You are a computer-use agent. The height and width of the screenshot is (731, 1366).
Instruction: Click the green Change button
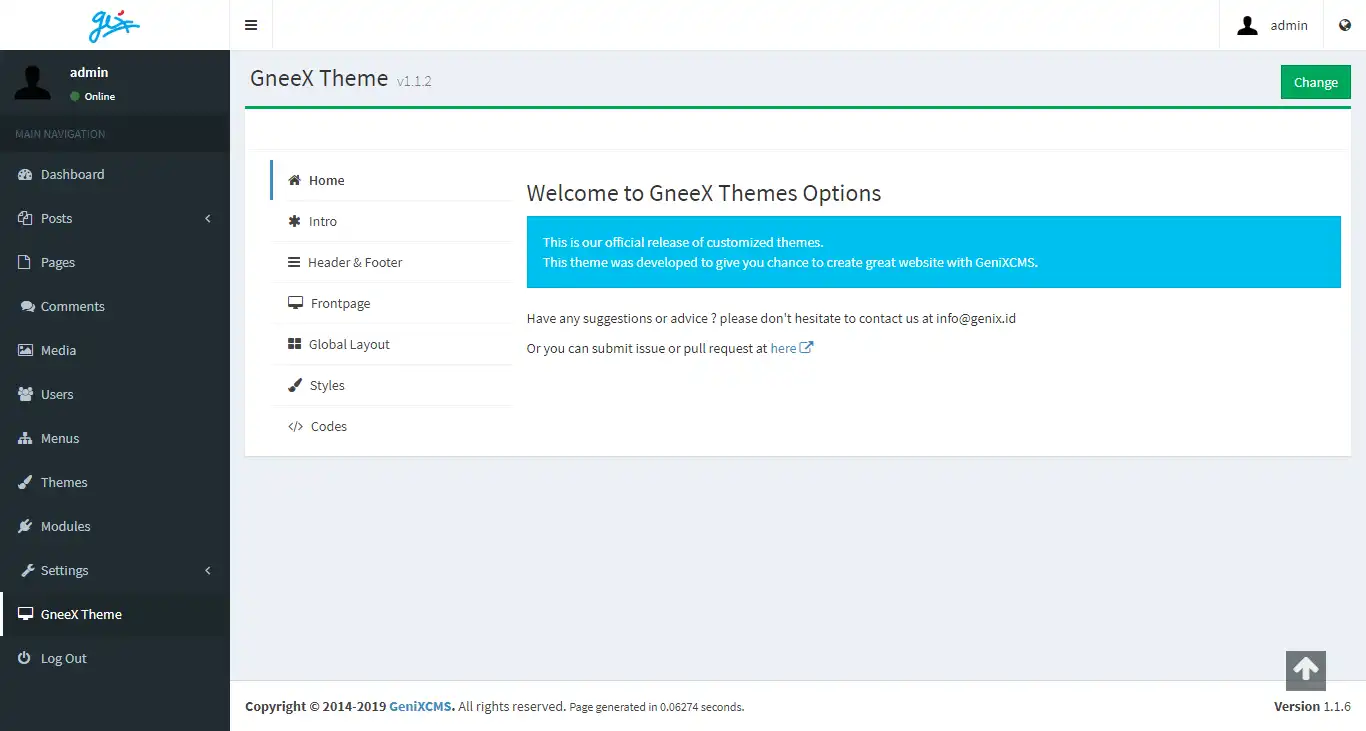click(1315, 82)
